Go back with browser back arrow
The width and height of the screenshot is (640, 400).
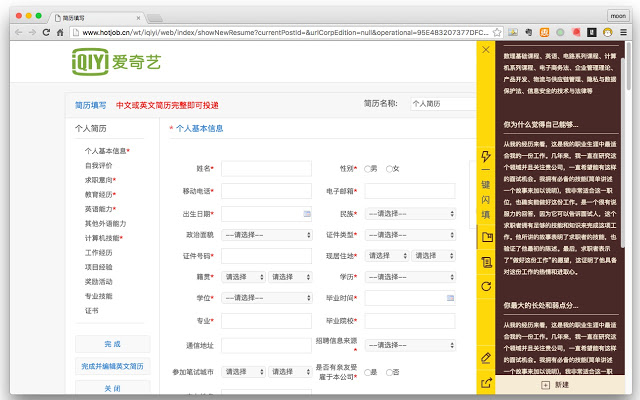18,32
